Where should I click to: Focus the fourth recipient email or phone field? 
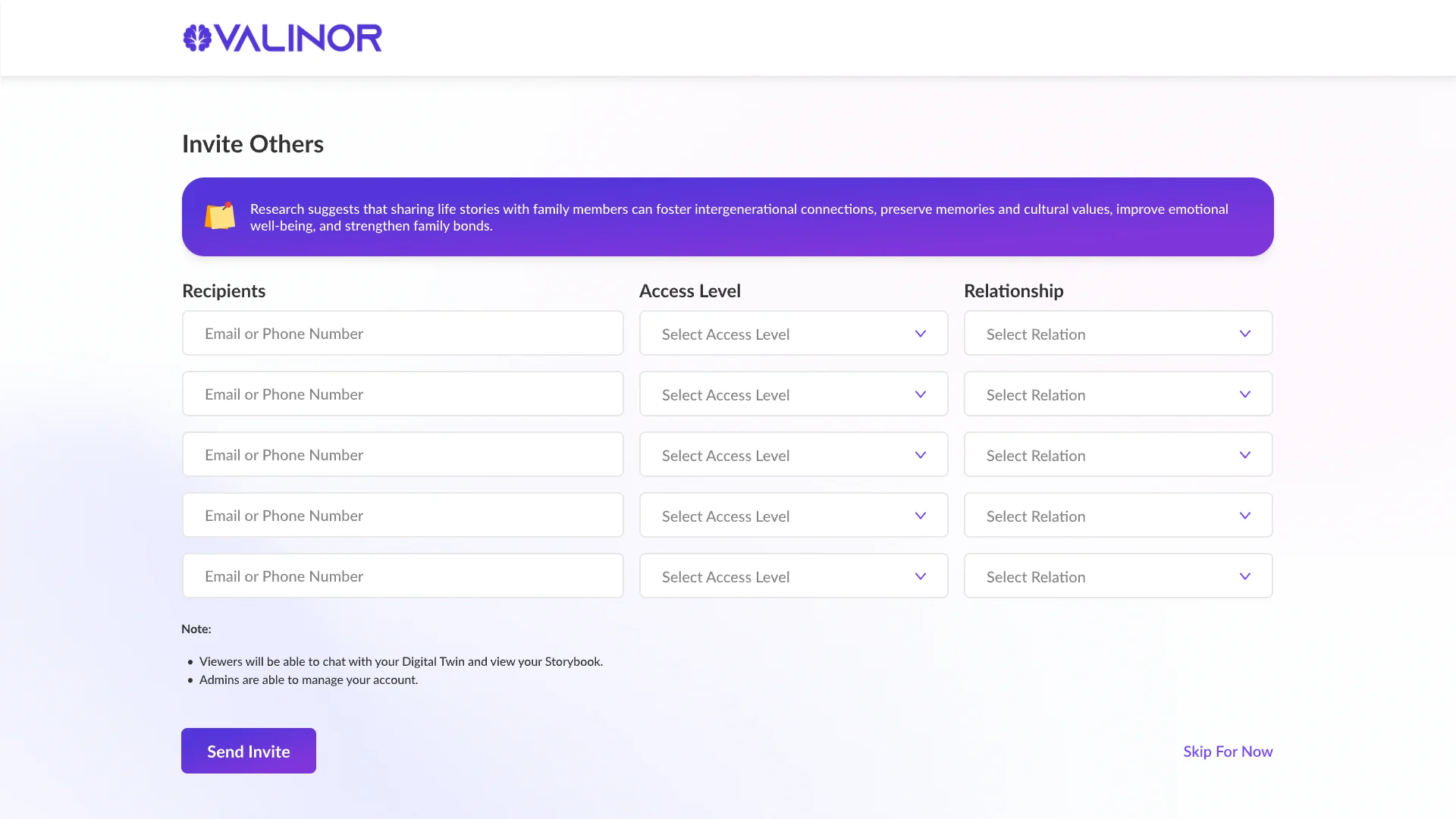403,515
